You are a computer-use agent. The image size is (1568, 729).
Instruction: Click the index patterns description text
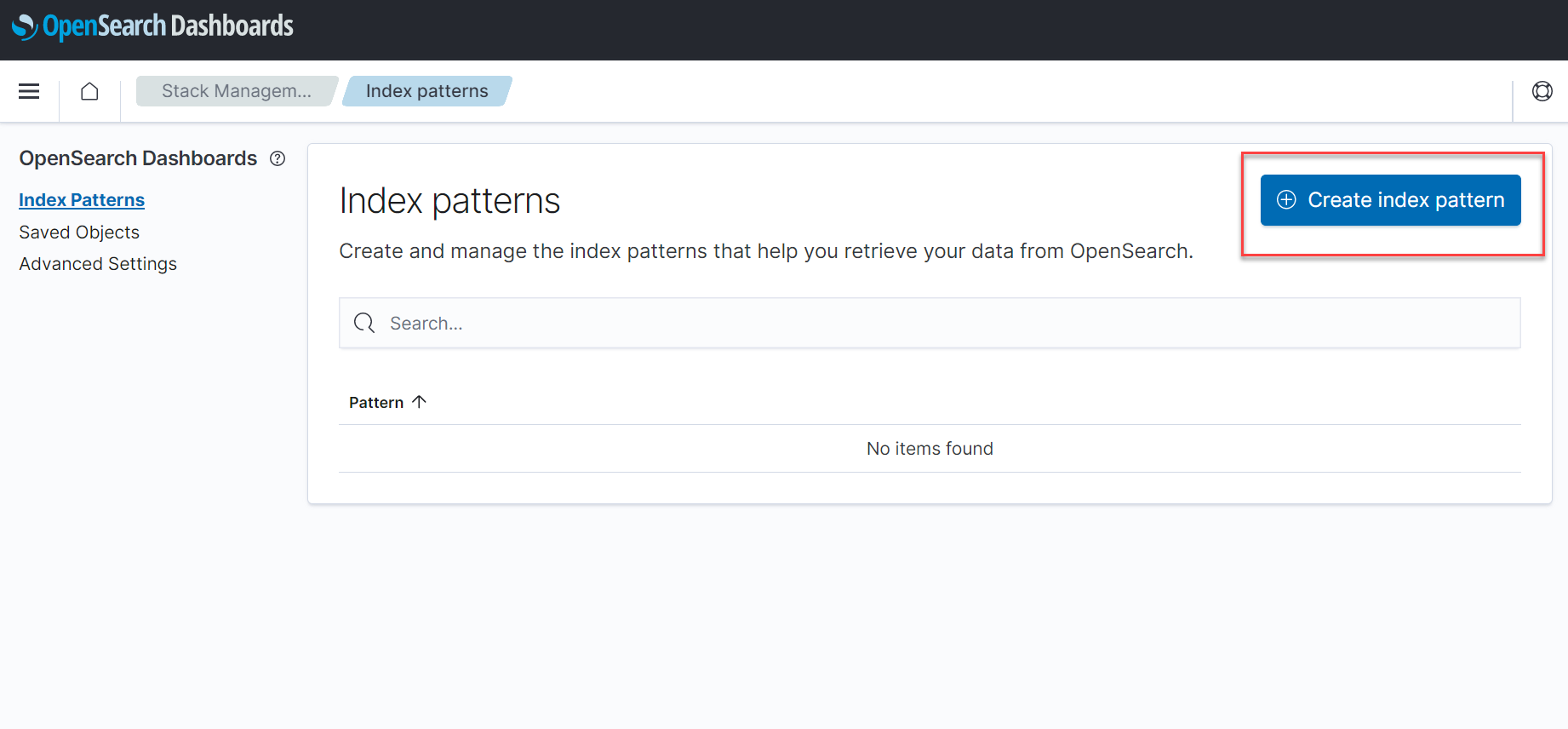coord(765,251)
